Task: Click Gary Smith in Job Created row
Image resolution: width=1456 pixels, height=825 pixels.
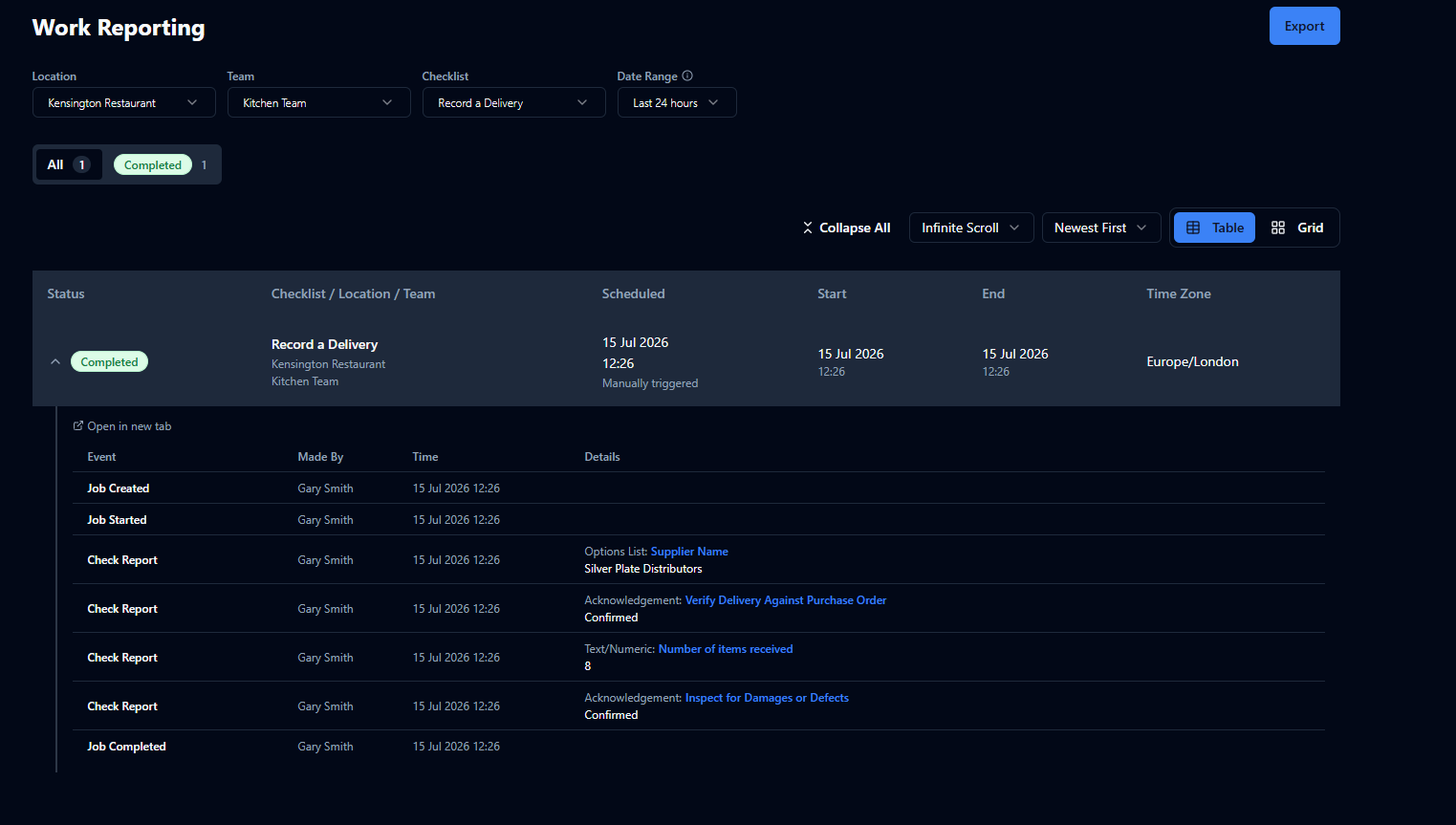Action: tap(325, 488)
